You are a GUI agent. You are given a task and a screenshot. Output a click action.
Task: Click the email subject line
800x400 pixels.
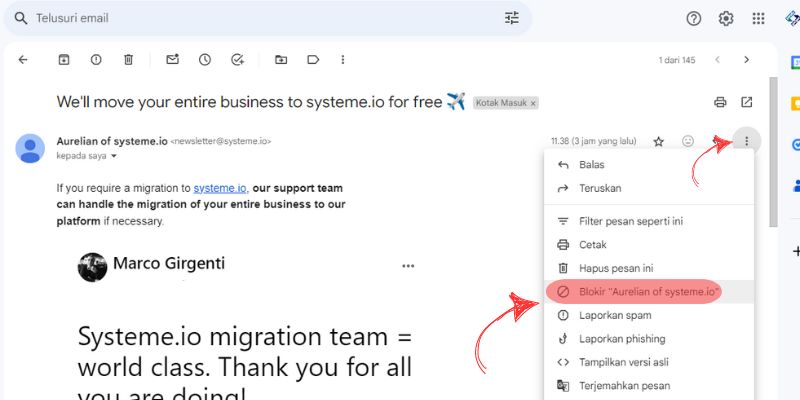(248, 102)
